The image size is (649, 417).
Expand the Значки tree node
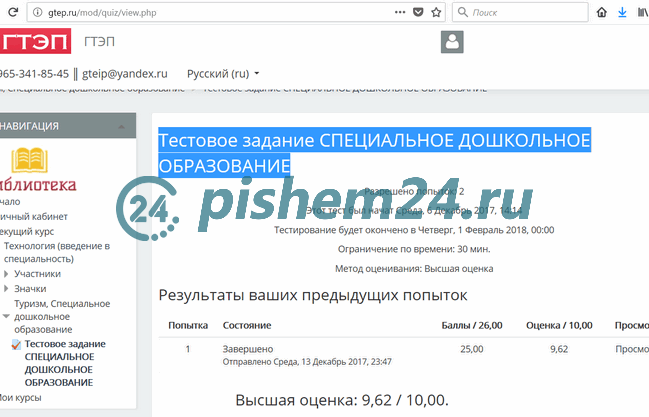coord(7,288)
